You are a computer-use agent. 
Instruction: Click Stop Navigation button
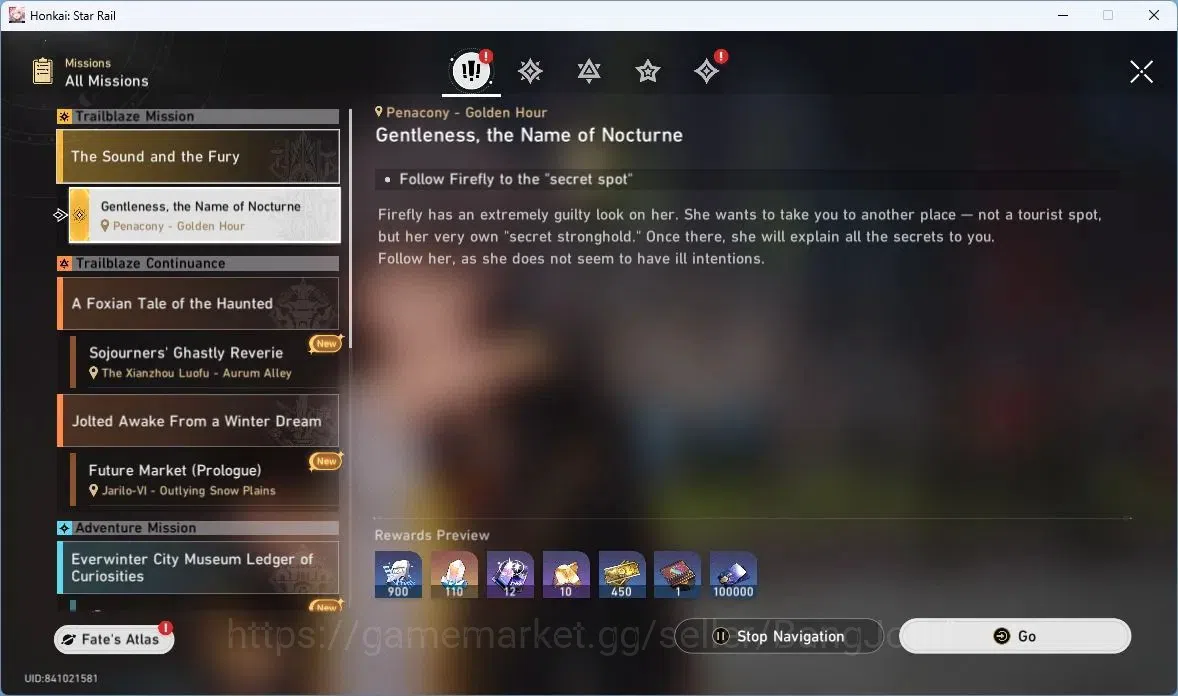(779, 636)
